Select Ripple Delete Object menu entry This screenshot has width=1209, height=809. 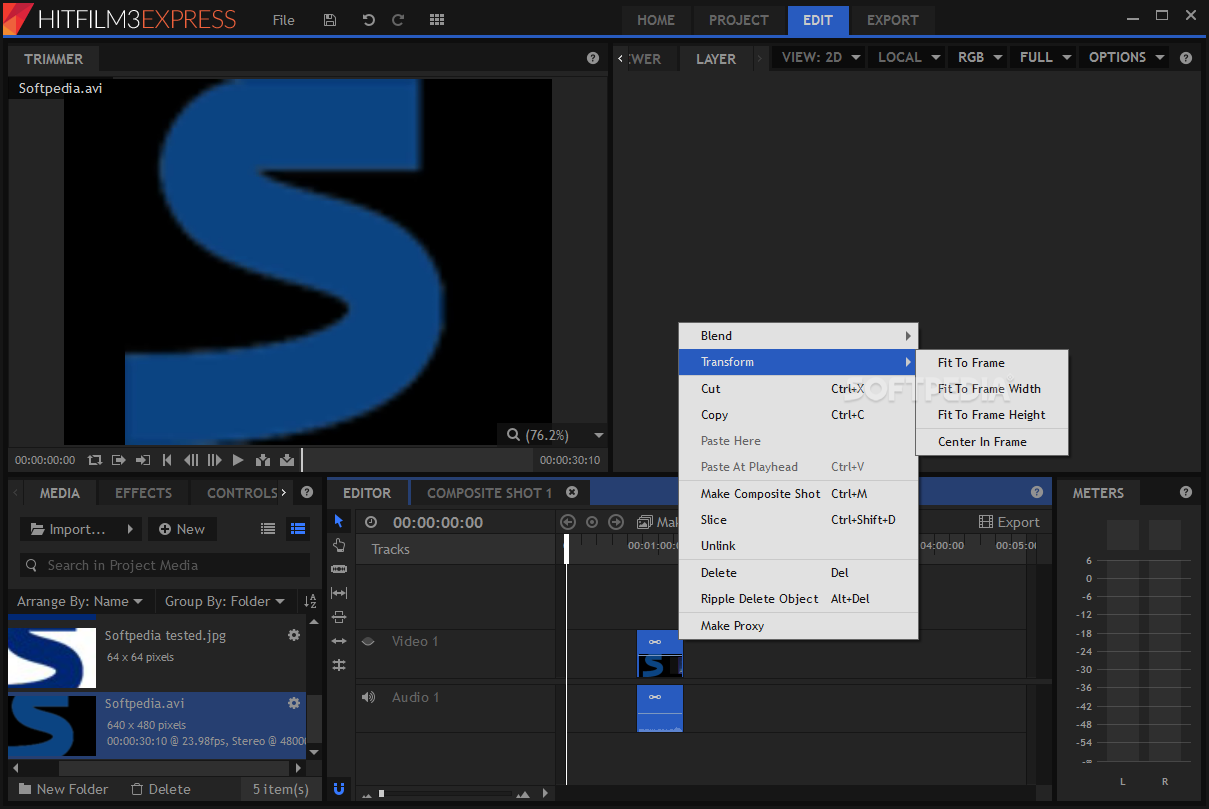(x=798, y=599)
